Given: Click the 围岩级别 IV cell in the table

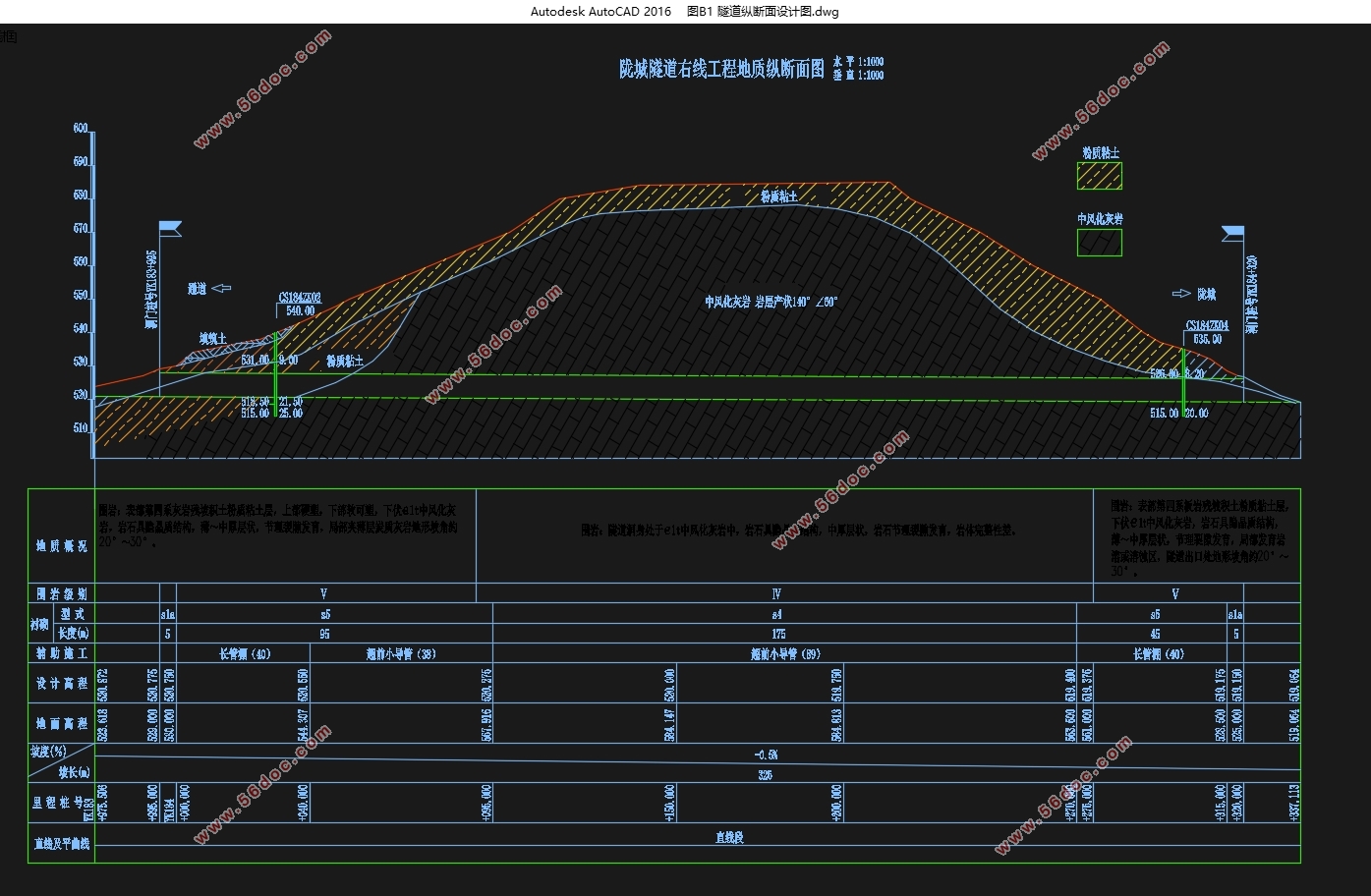Looking at the screenshot, I should (x=776, y=593).
